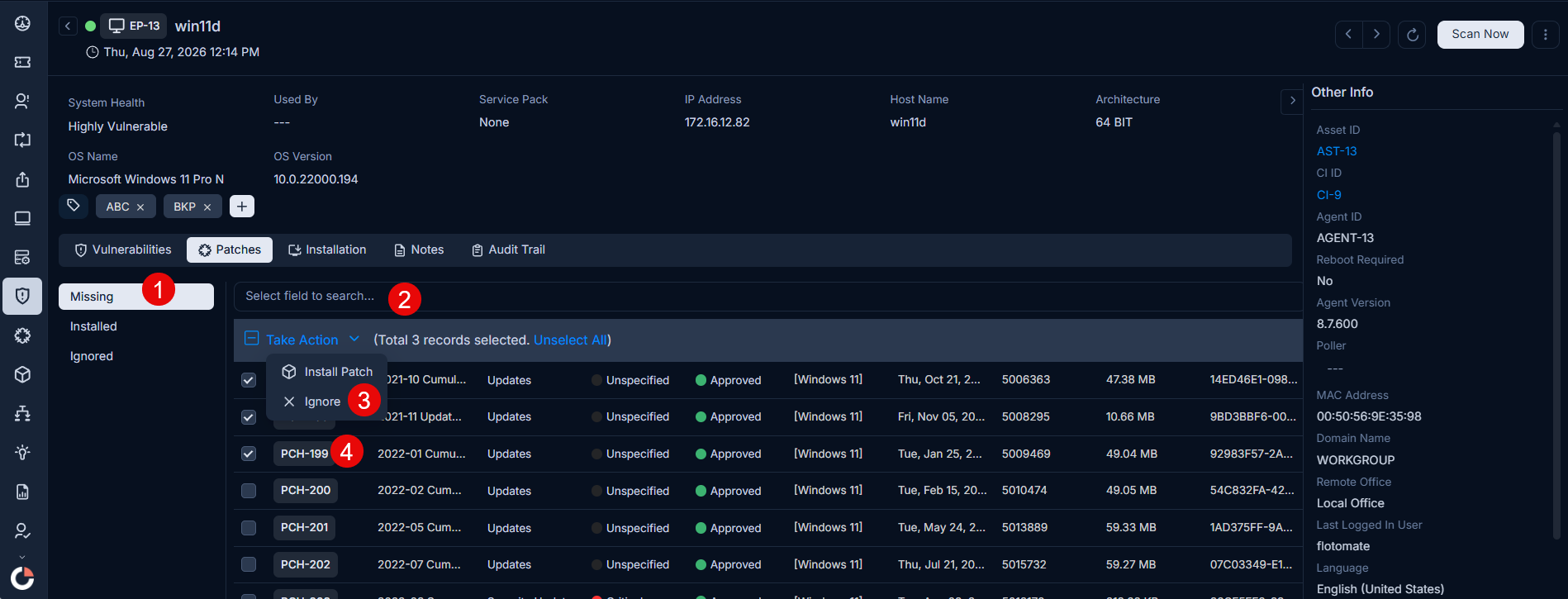Check the PCH-201 row checkbox
The width and height of the screenshot is (1568, 599).
(249, 527)
